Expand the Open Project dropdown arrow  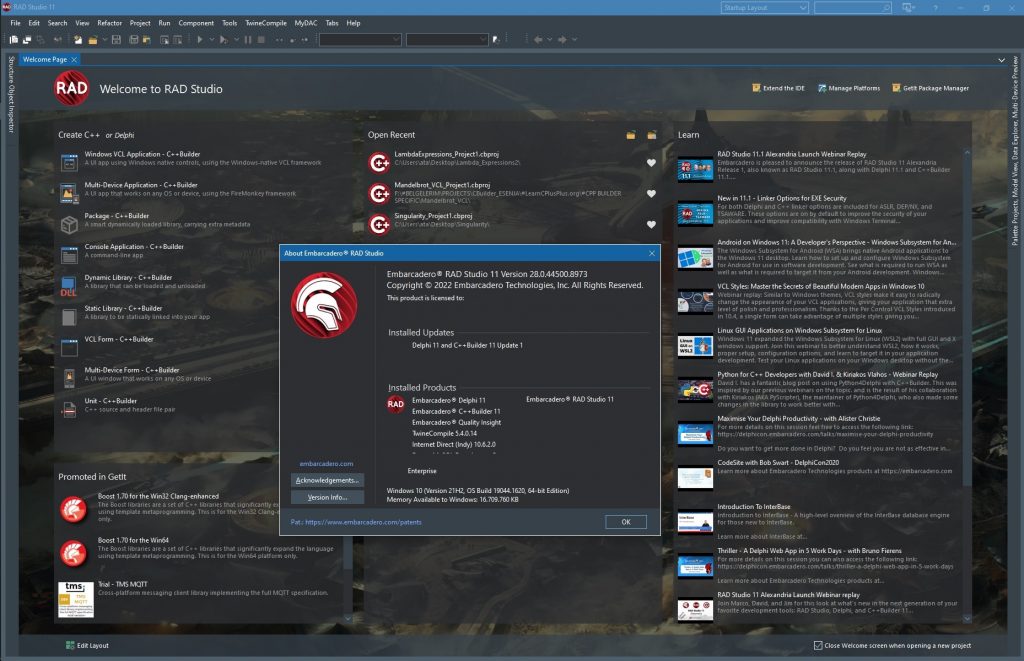click(x=104, y=40)
